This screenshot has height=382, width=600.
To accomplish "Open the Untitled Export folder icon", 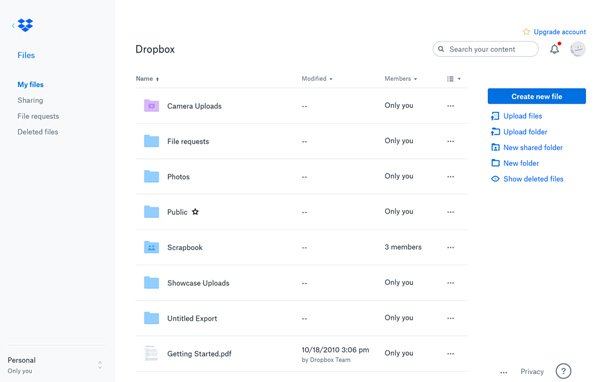I will (x=152, y=318).
